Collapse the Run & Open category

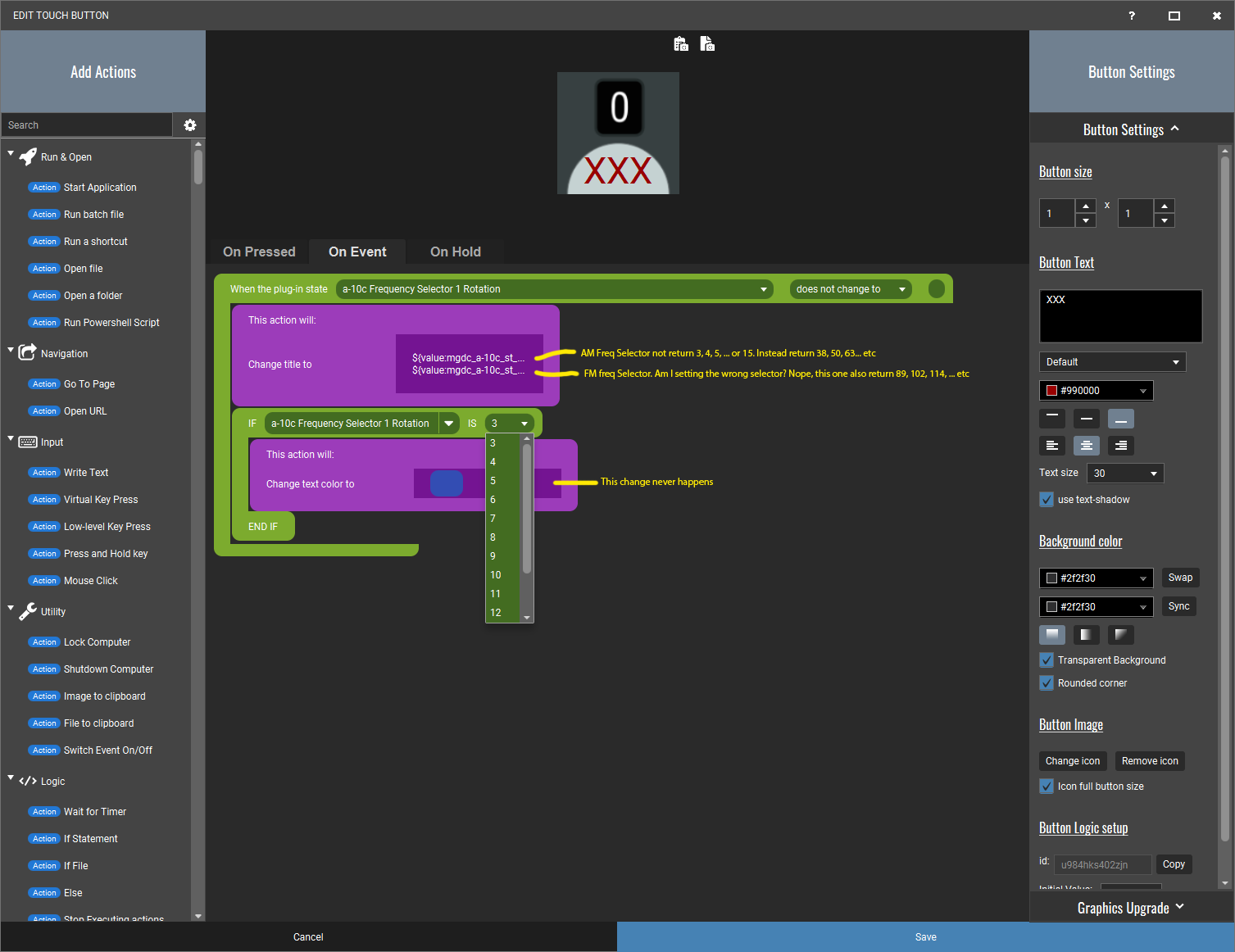pos(11,153)
